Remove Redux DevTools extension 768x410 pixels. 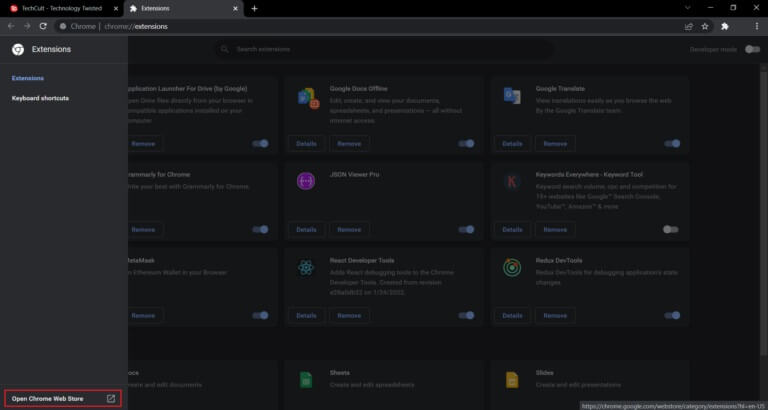555,315
